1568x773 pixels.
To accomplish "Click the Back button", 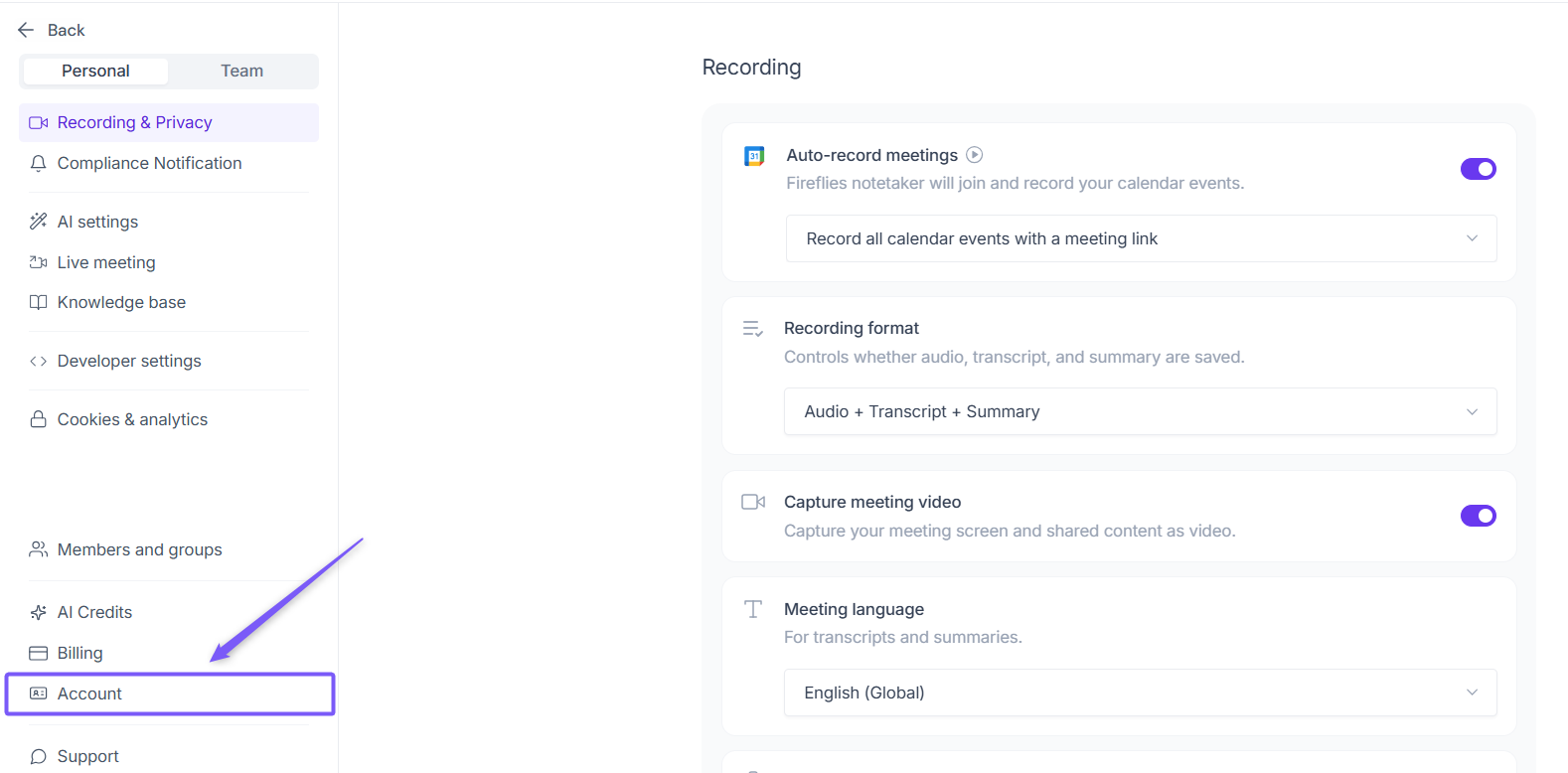I will (52, 30).
